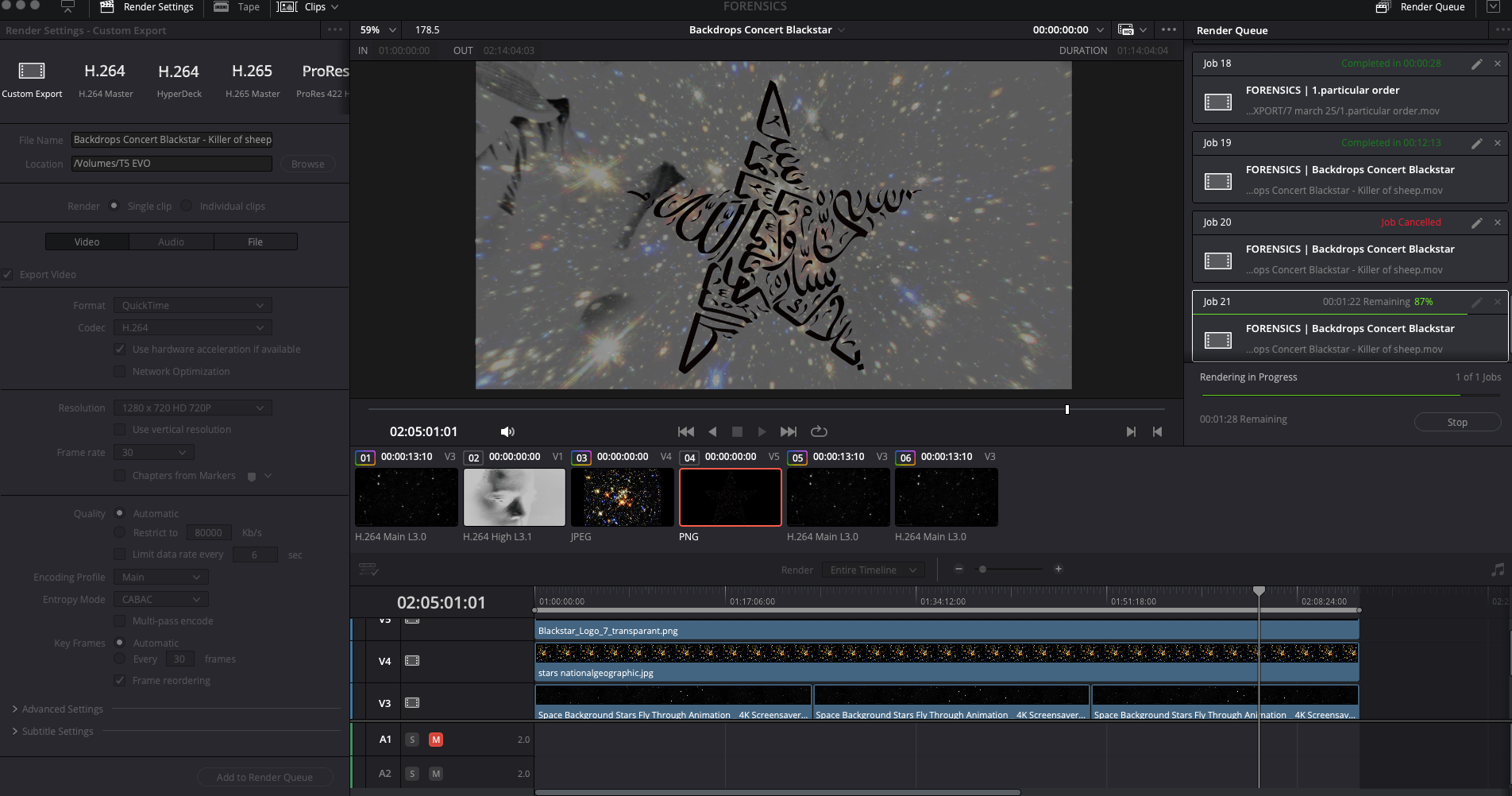Open viewer options three-dot menu
This screenshot has height=796, width=1512.
(x=1169, y=29)
